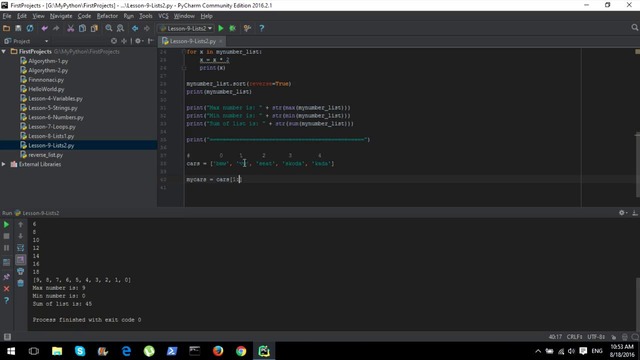Click the Replace toolbar icon
The width and height of the screenshot is (640, 360).
tap(120, 28)
